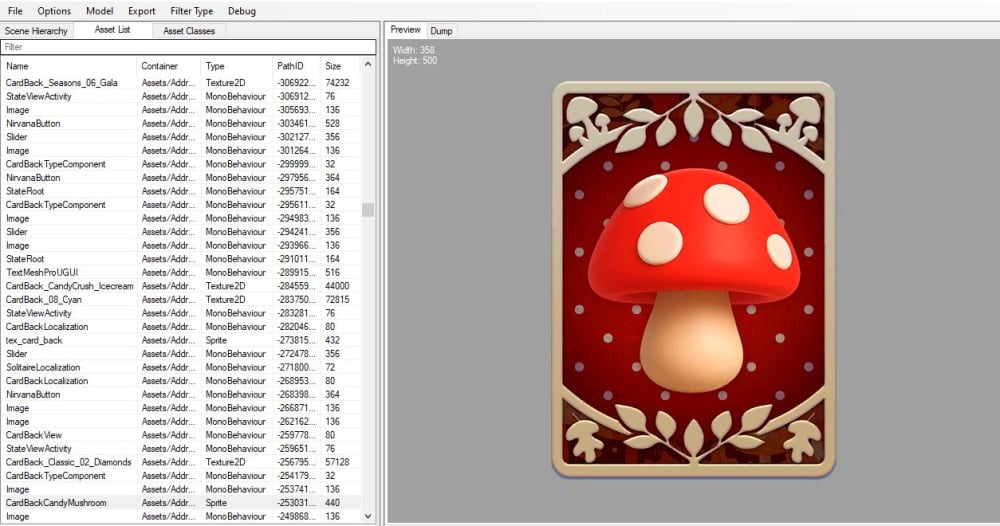The width and height of the screenshot is (1000, 526).
Task: Open the Debug menu
Action: coord(242,11)
